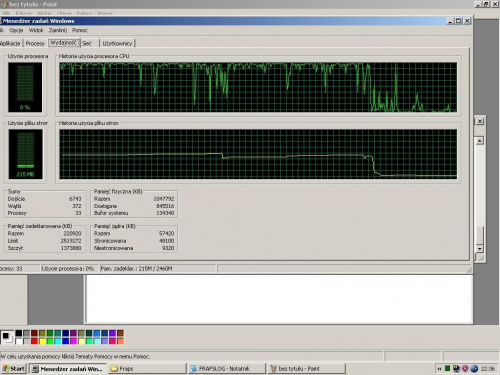Screen dimensions: 500x375
Task: Click the Stronicowana value 48100
Action: click(x=166, y=241)
